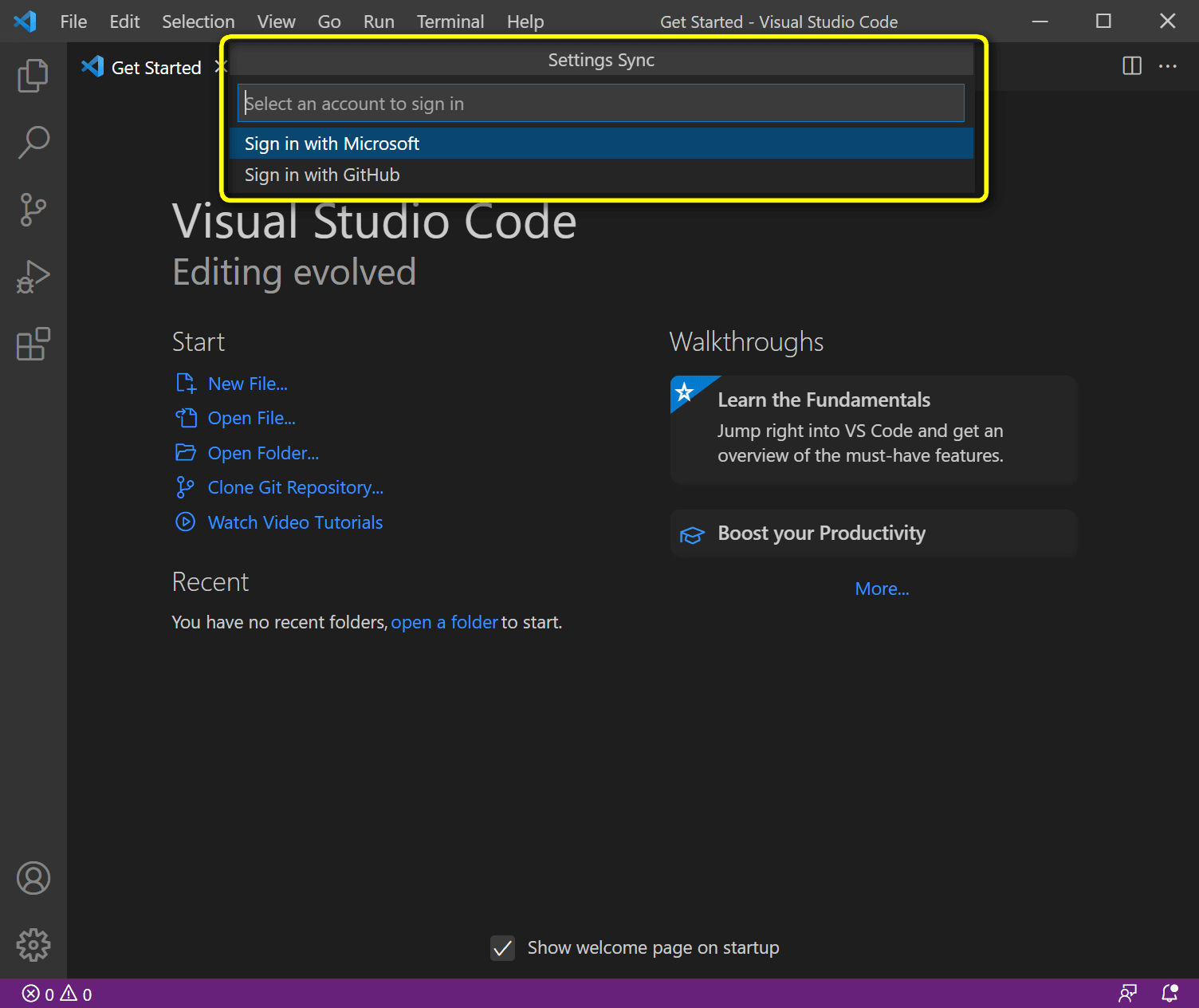Open the Accounts menu icon
Viewport: 1199px width, 1008px height.
coord(33,878)
